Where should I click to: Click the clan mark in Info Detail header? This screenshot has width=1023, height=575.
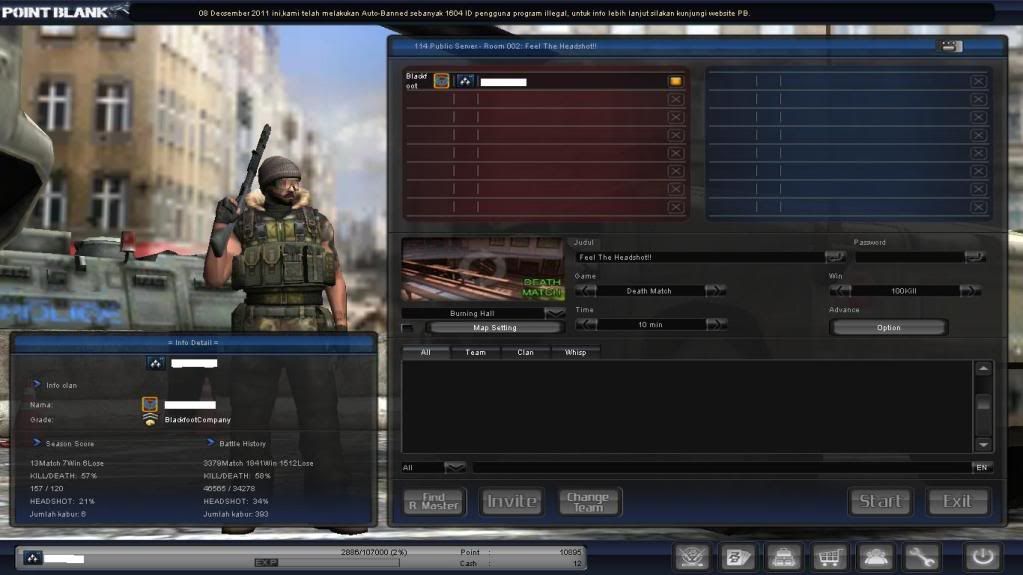(155, 364)
